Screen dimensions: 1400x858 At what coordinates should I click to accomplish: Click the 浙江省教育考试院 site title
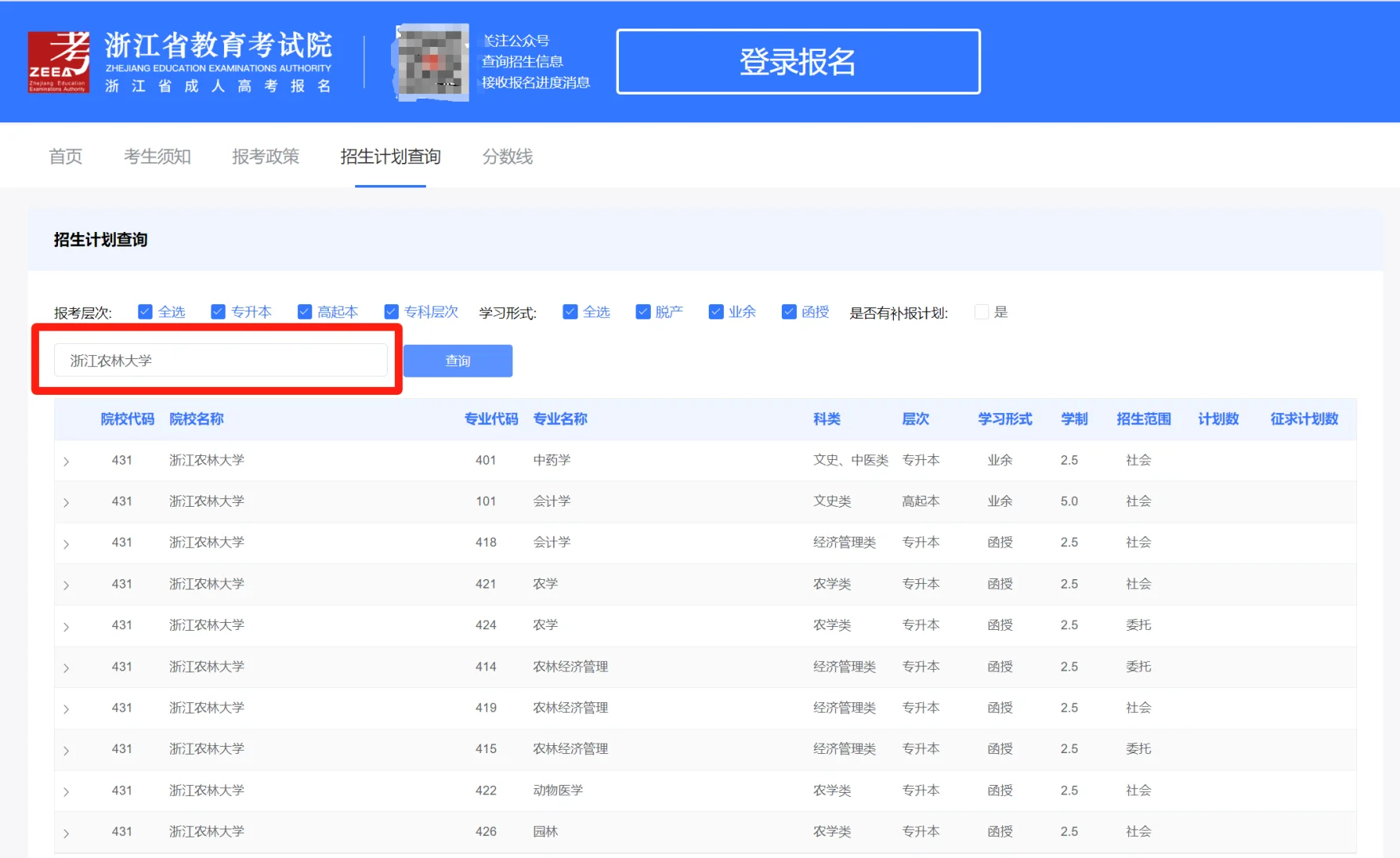[x=219, y=45]
